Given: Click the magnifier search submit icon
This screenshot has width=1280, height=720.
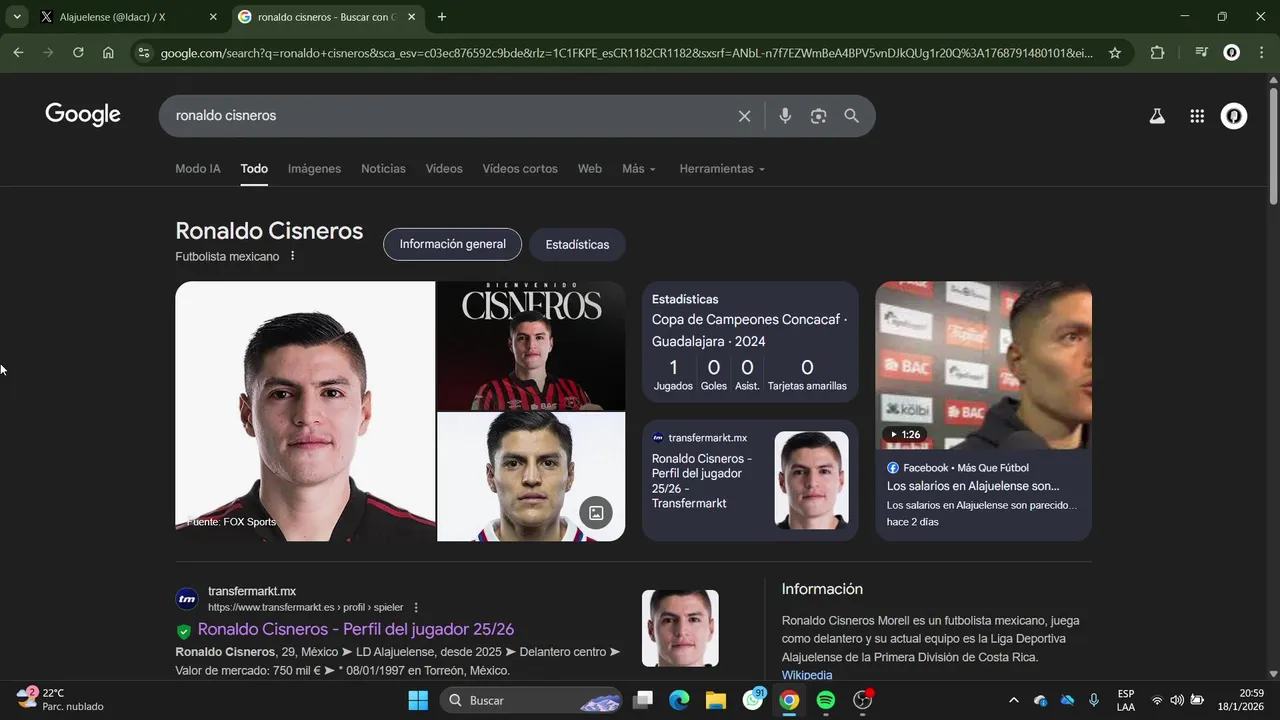Looking at the screenshot, I should click(x=851, y=116).
